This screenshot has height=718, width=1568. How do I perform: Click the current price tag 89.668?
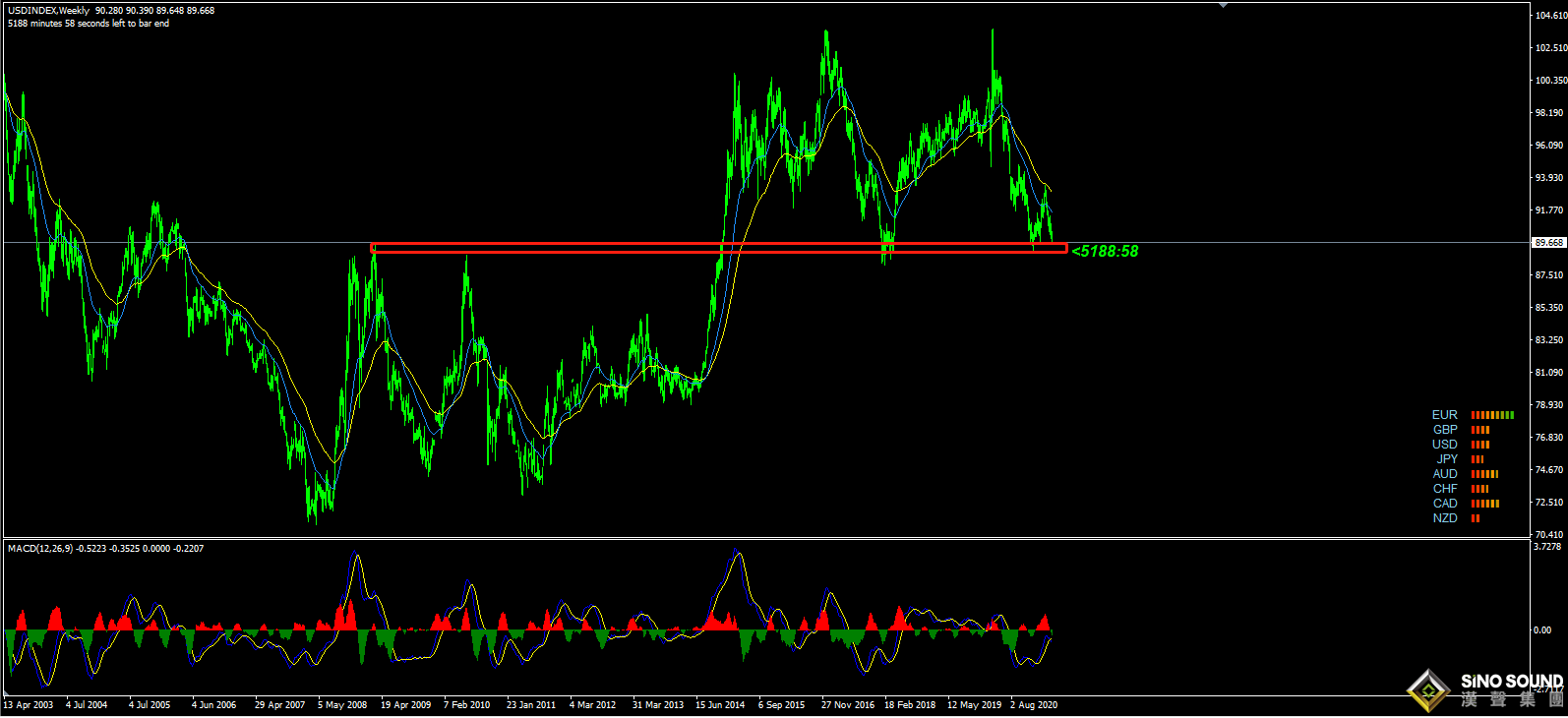(x=1549, y=242)
